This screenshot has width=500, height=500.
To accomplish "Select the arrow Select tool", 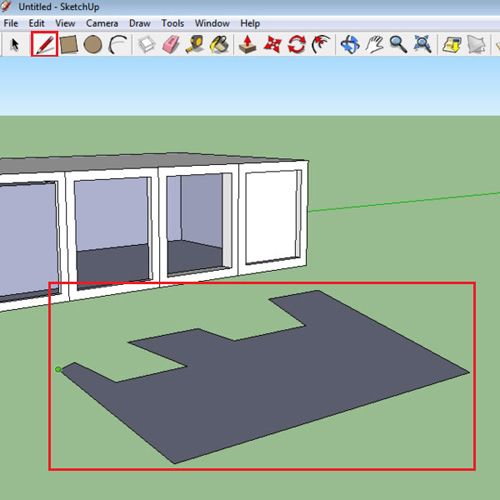I will [15, 44].
